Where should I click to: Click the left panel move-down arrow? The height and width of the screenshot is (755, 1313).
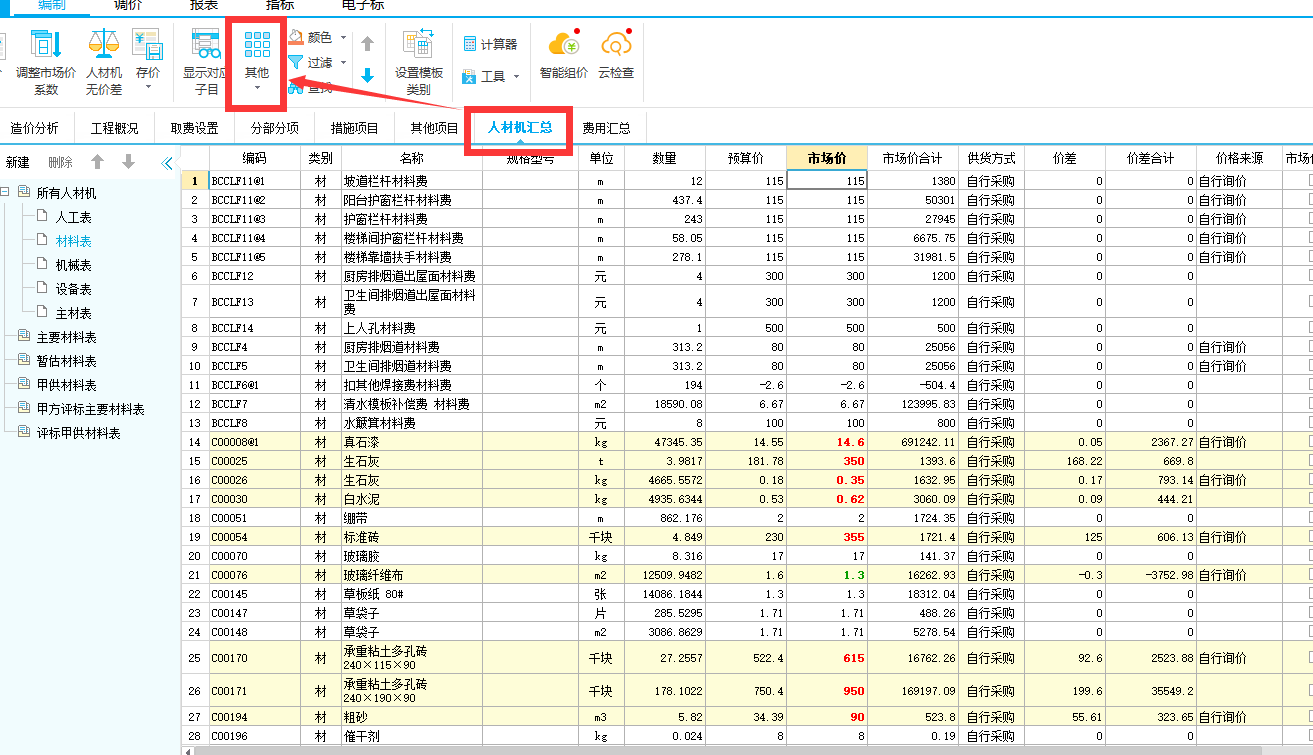point(128,162)
